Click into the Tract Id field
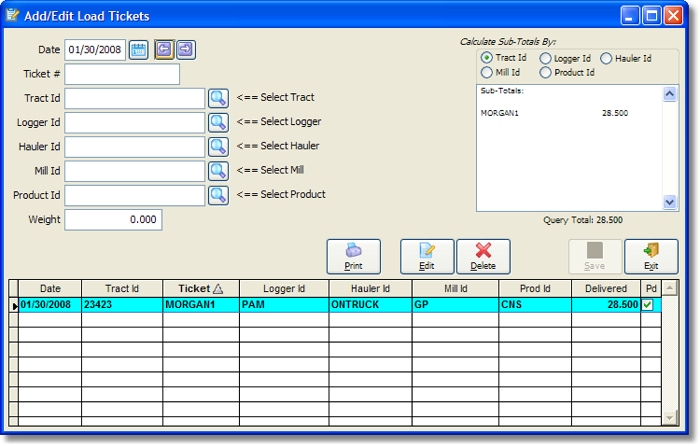 point(135,98)
